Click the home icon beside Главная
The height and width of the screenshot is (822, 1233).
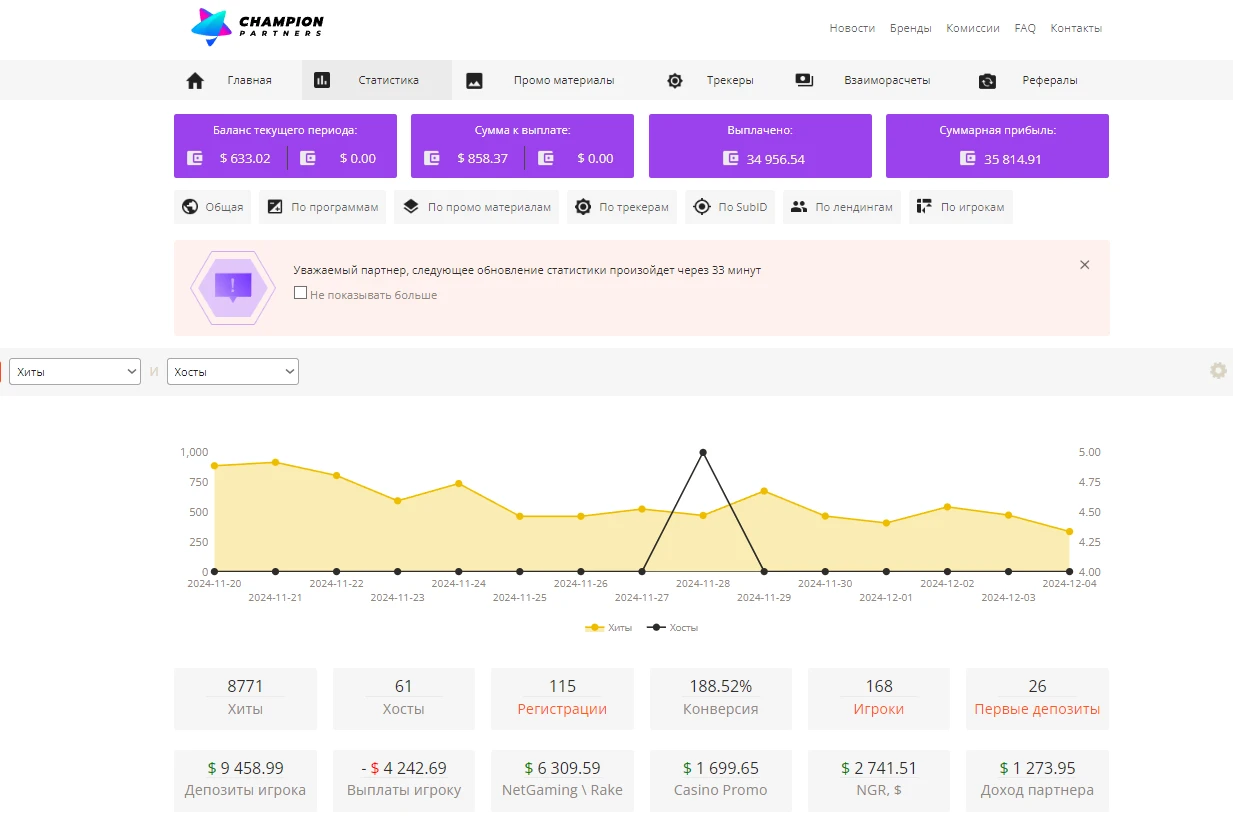[x=195, y=81]
